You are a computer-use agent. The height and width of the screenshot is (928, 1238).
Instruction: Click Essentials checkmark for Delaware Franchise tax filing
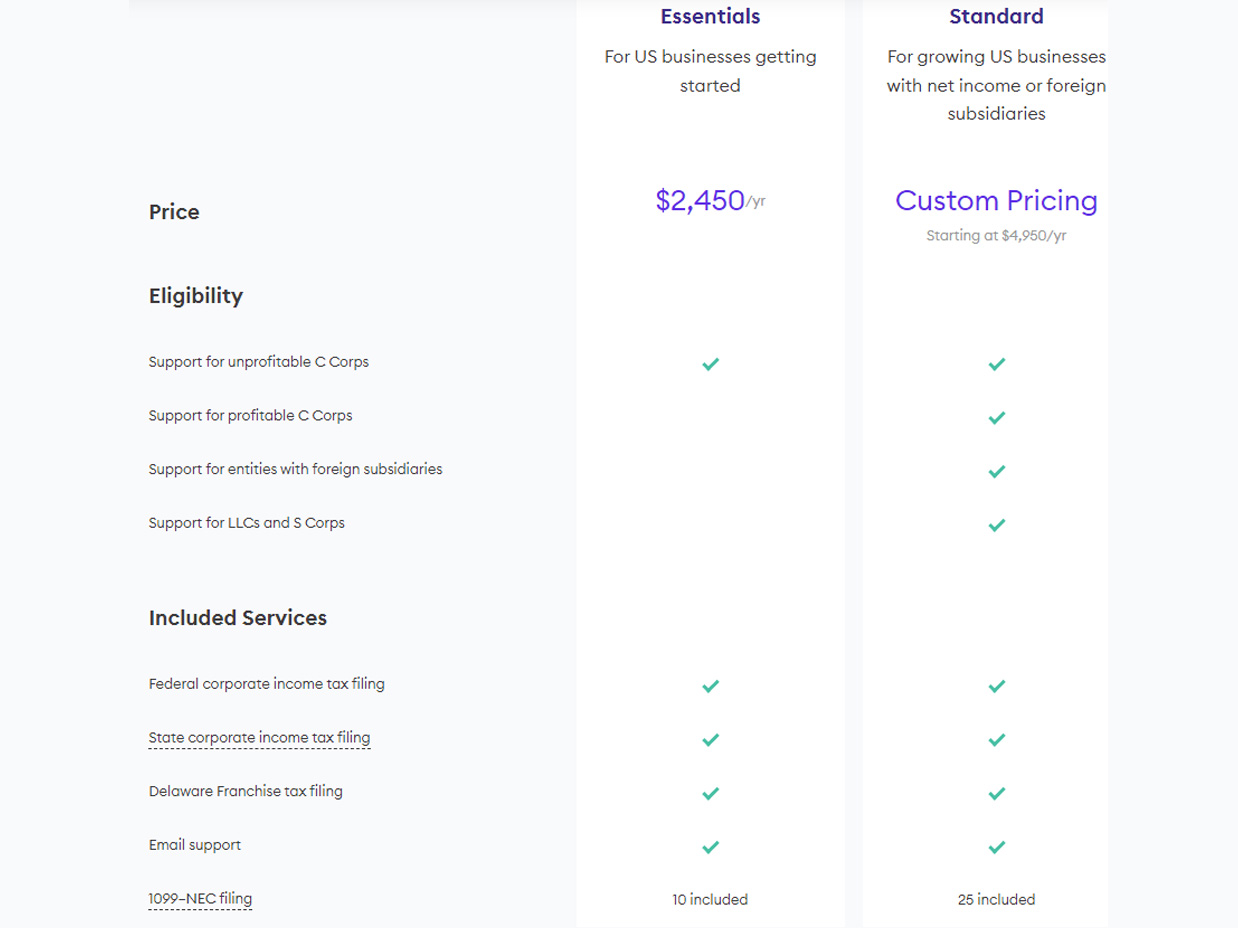coord(710,793)
